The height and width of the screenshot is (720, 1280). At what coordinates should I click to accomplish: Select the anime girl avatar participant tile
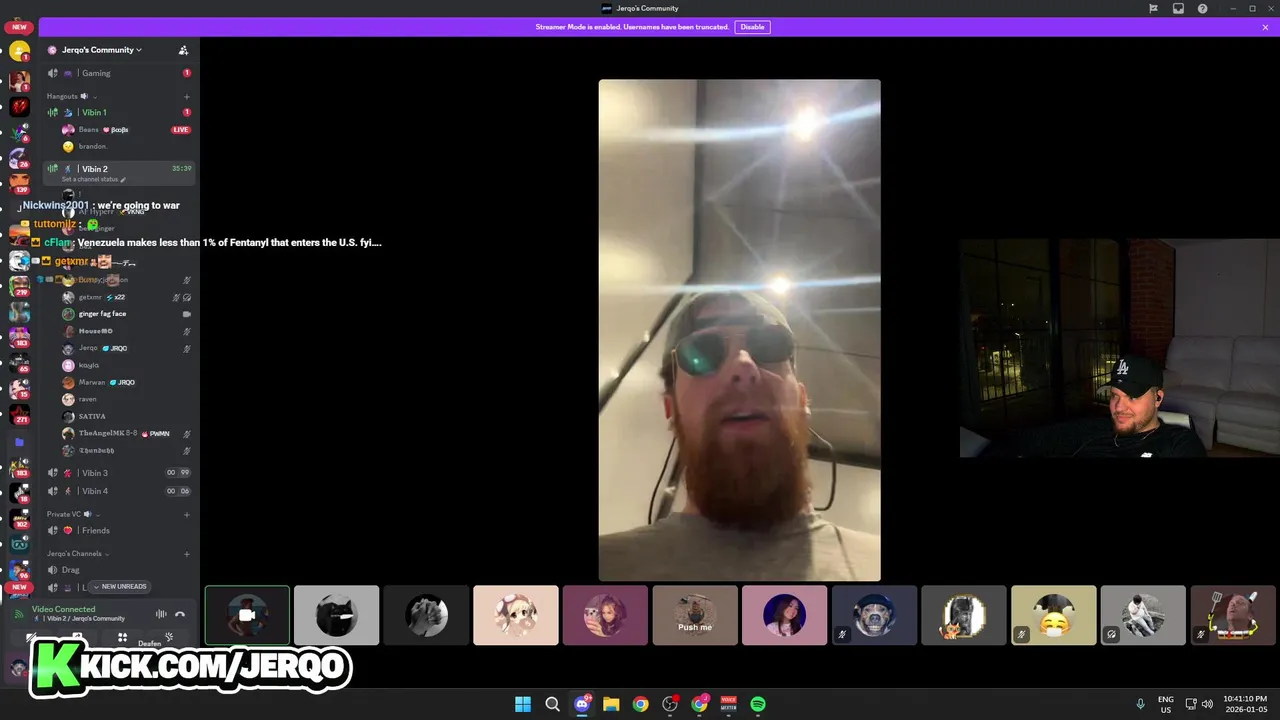point(516,615)
